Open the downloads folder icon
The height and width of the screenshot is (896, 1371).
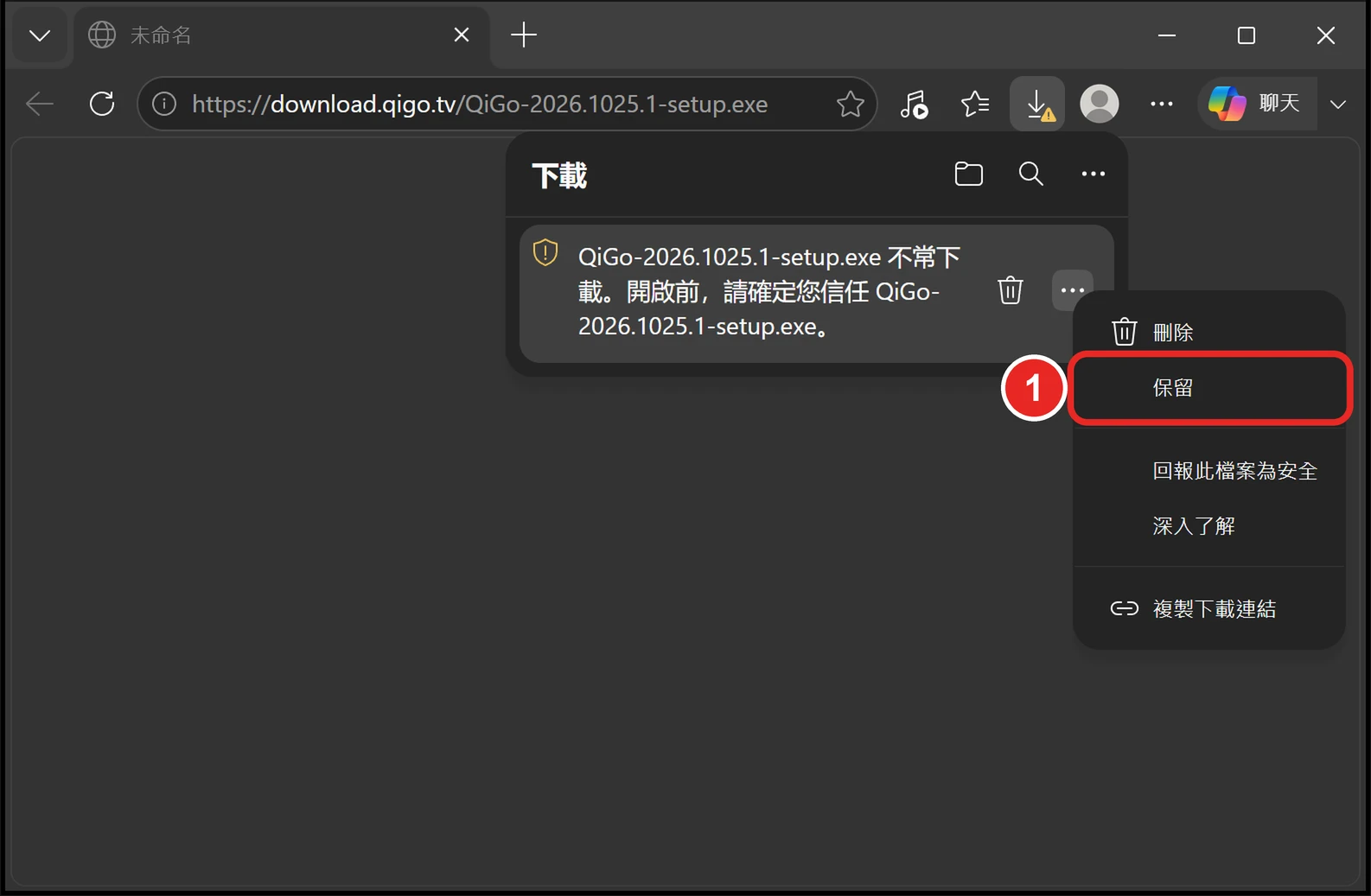tap(968, 174)
